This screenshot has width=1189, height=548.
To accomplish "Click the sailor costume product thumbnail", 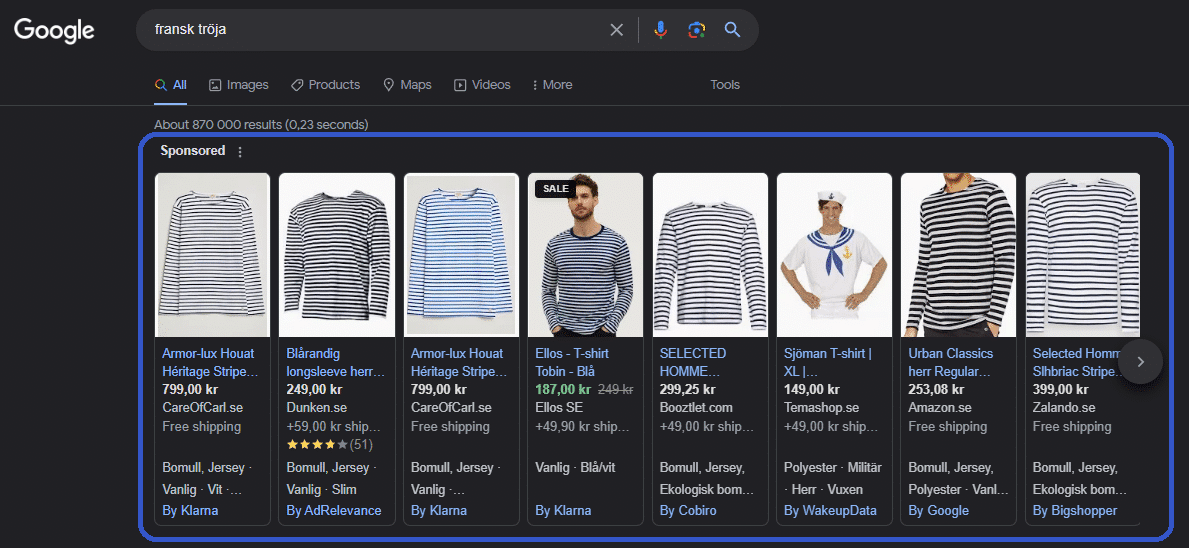I will 834,255.
